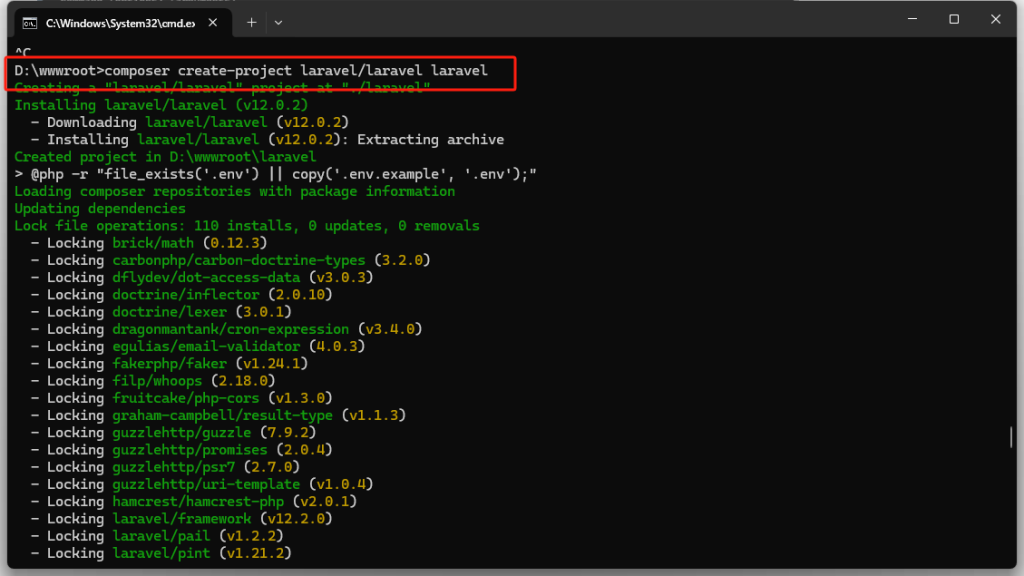Click the dflydev/dot-access-data package name

(206, 278)
